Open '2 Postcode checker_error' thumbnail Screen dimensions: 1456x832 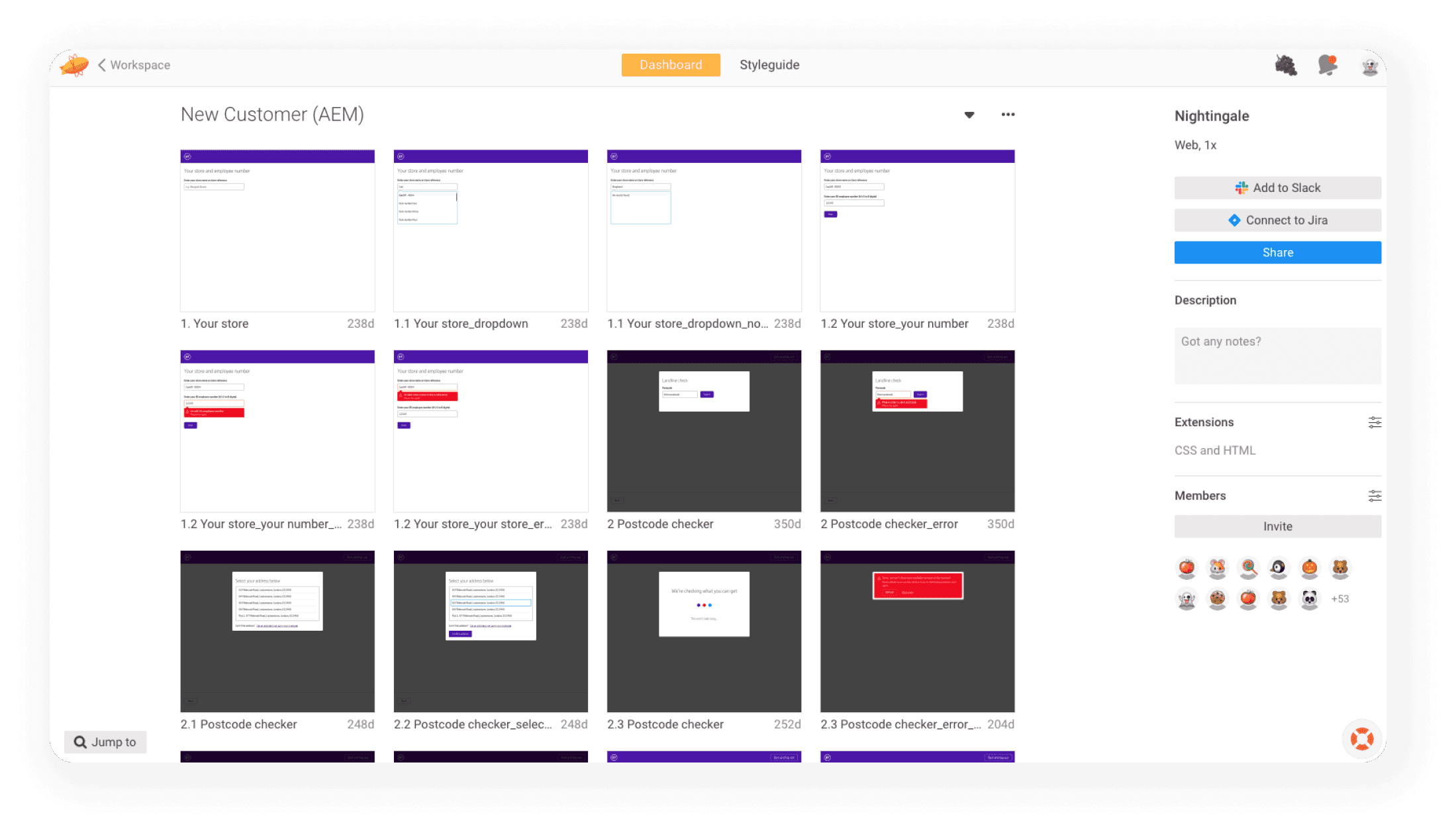[917, 431]
